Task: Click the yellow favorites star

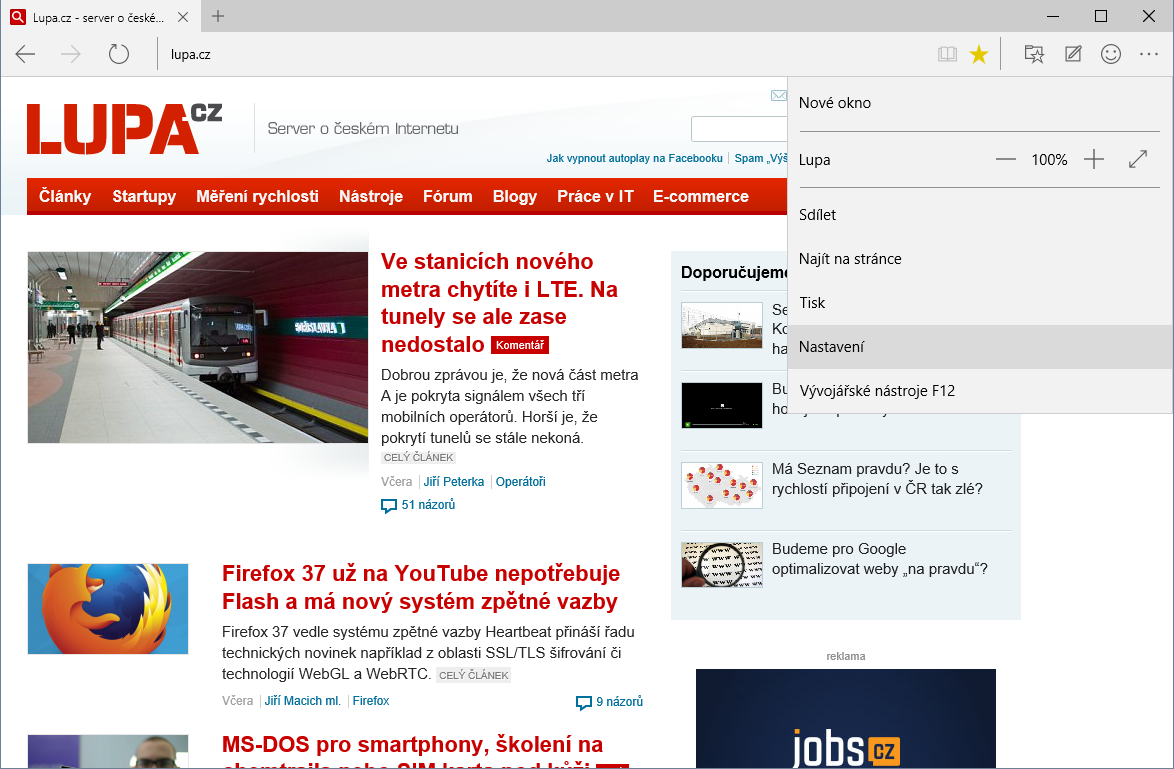Action: (979, 54)
